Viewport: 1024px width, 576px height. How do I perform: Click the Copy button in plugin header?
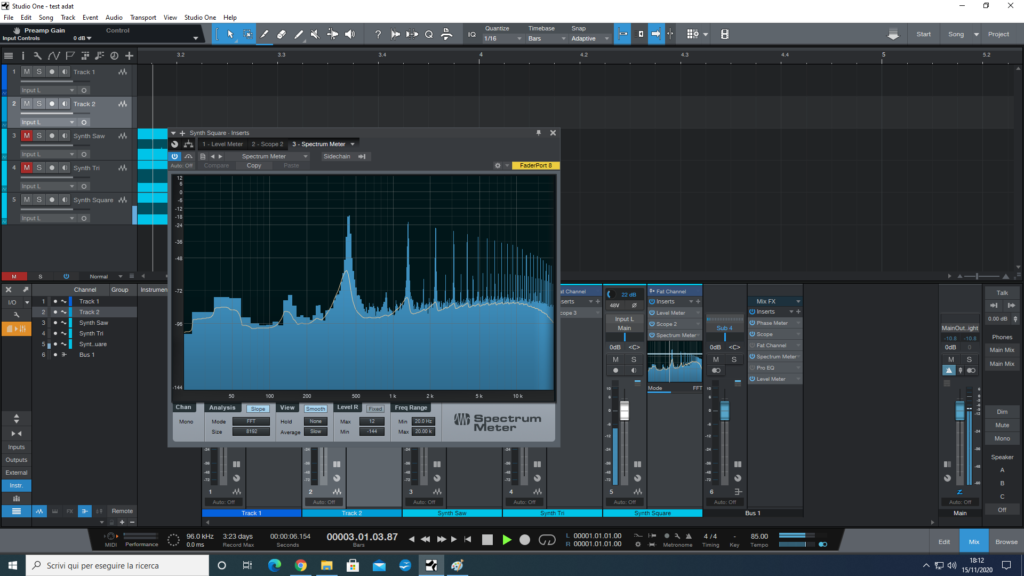254,166
